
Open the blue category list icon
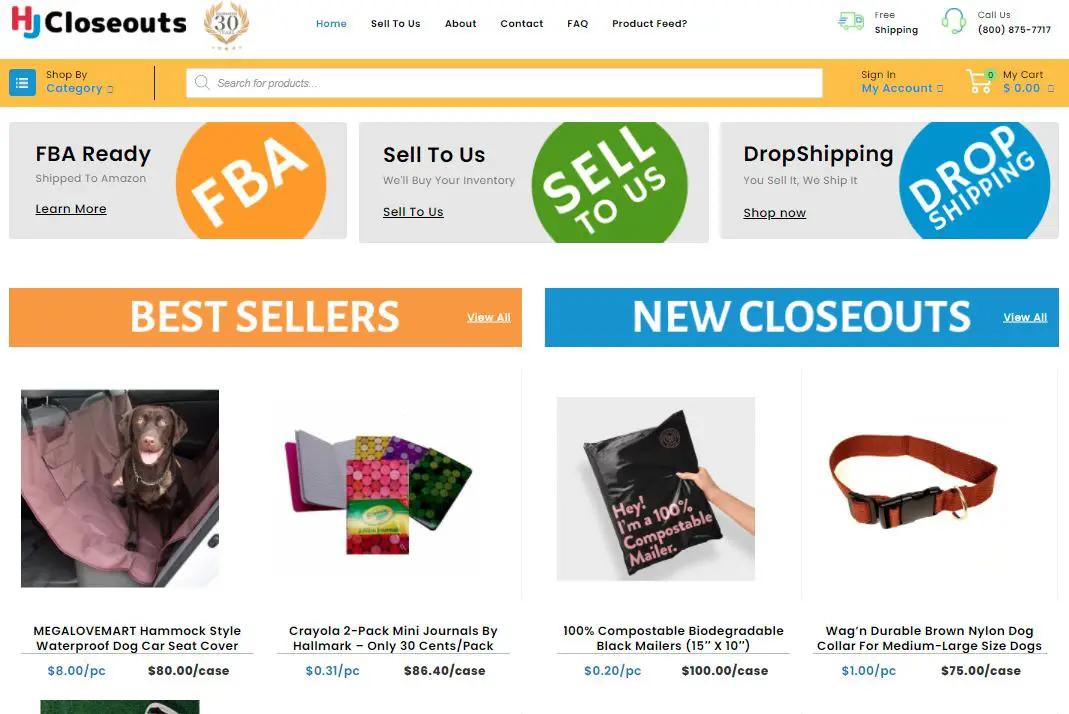click(x=22, y=83)
